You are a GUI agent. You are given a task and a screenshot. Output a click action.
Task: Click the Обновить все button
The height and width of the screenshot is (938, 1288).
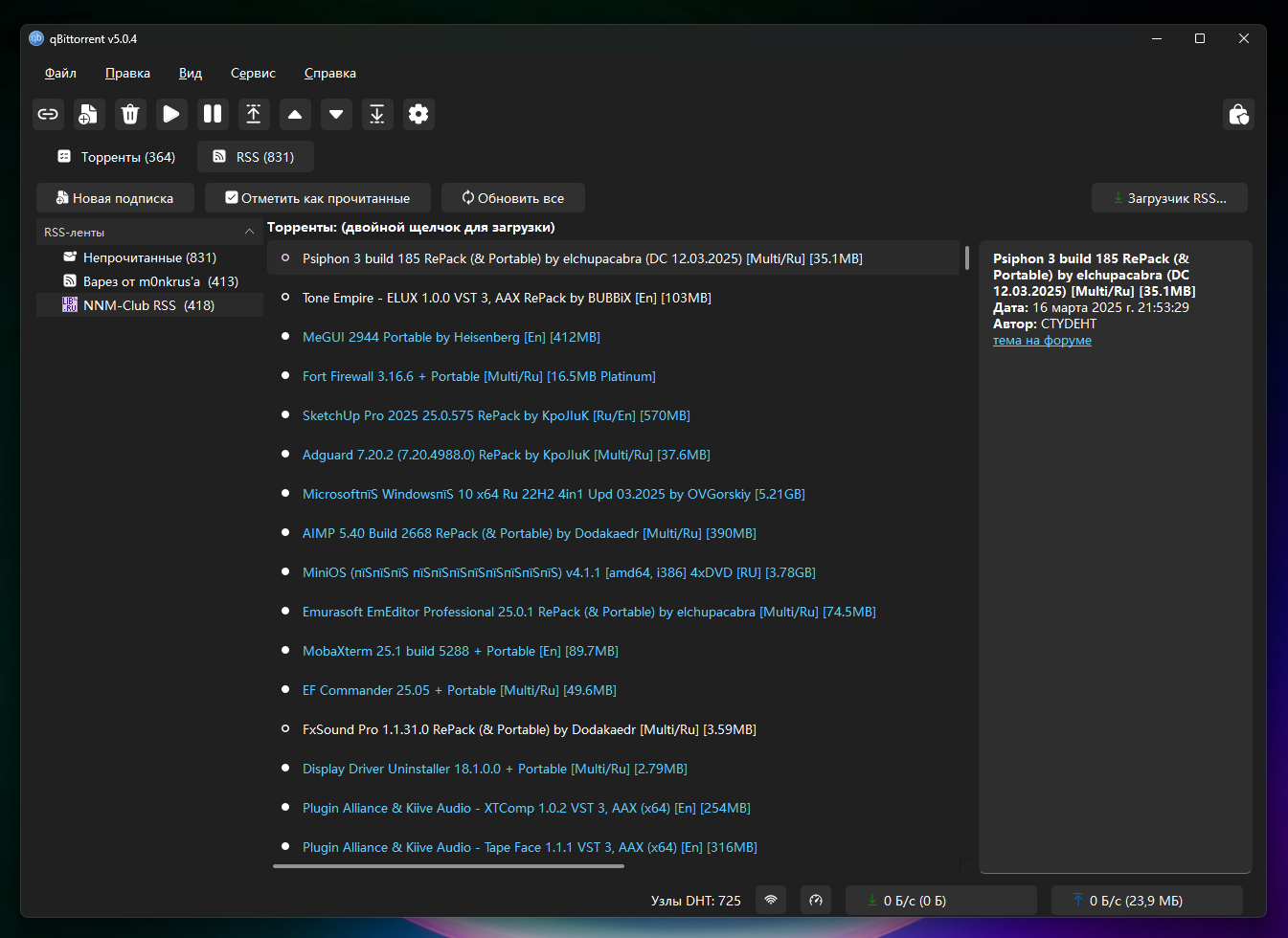coord(513,198)
